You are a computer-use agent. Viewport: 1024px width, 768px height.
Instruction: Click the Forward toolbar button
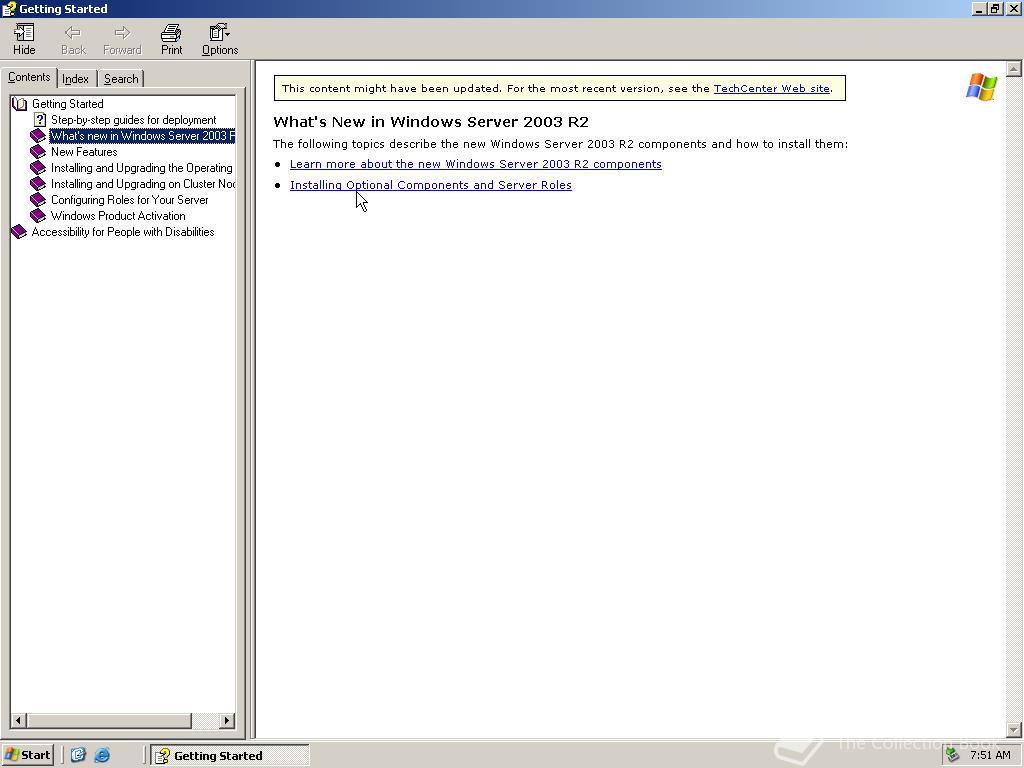tap(122, 39)
